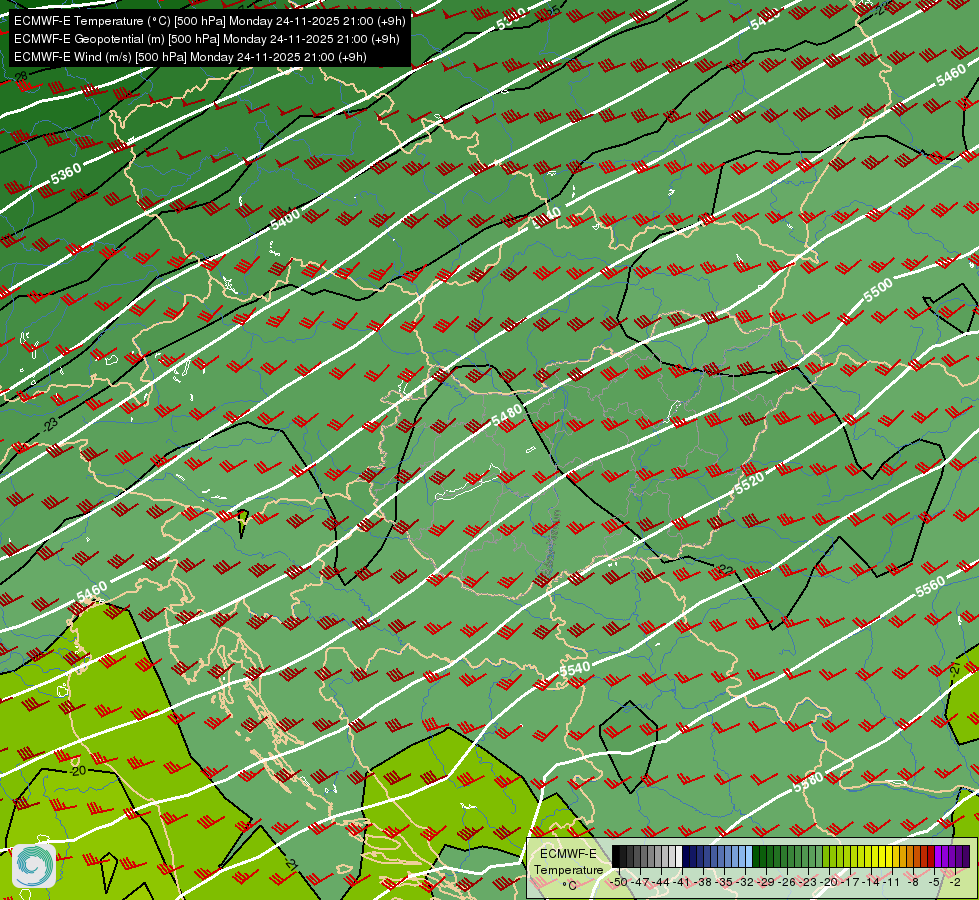Viewport: 979px width, 900px height.
Task: Click the 28 isotherm label on the map
Action: 21,76
